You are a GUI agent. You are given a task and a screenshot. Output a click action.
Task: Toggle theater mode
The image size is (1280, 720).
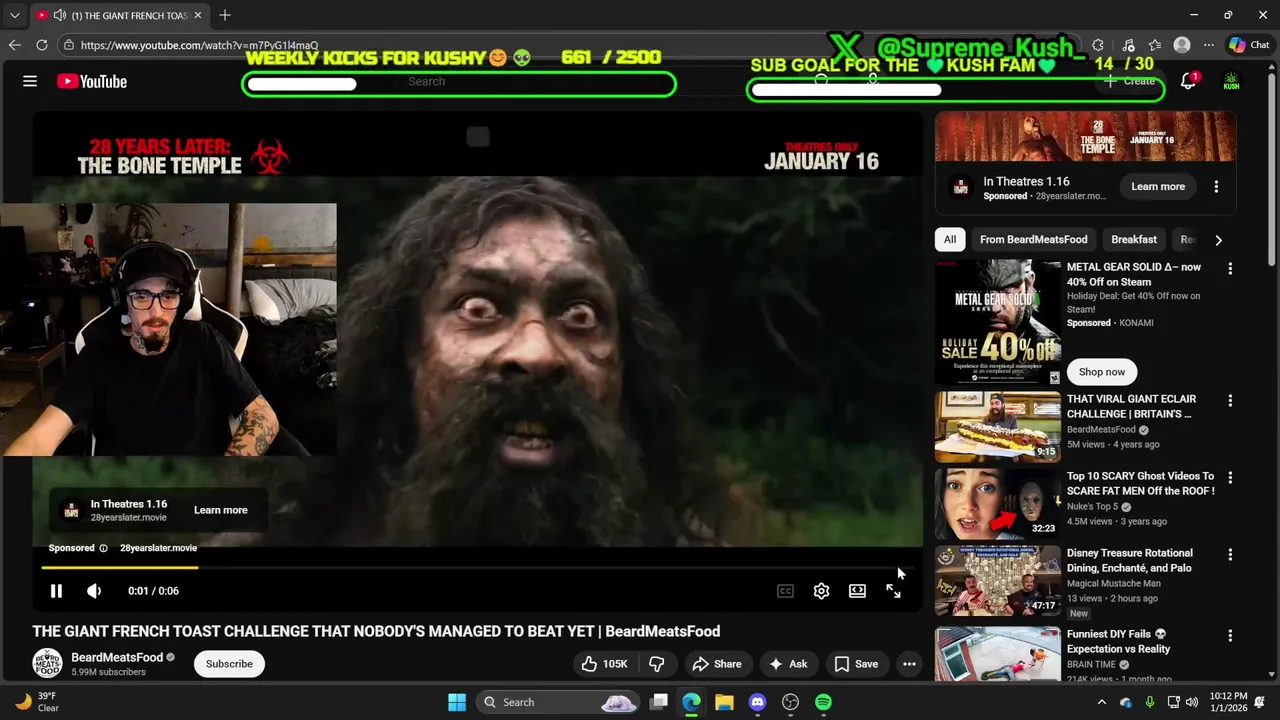[x=857, y=591]
